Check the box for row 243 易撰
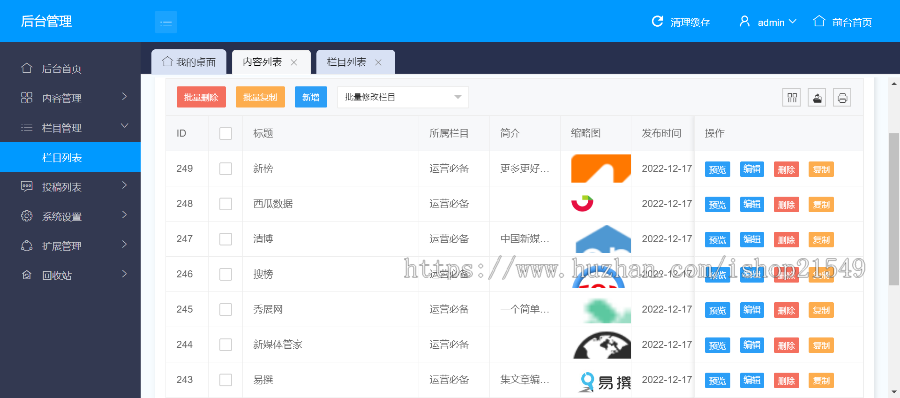900x398 pixels. pyautogui.click(x=226, y=380)
